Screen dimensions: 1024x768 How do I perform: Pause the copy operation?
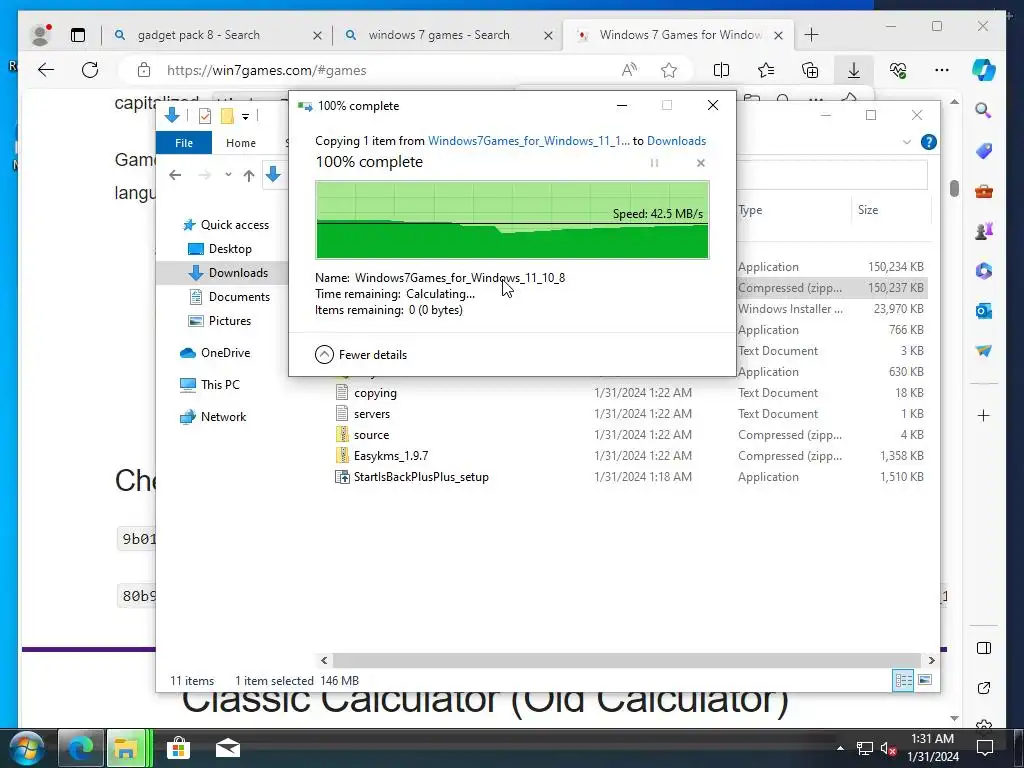click(x=654, y=163)
